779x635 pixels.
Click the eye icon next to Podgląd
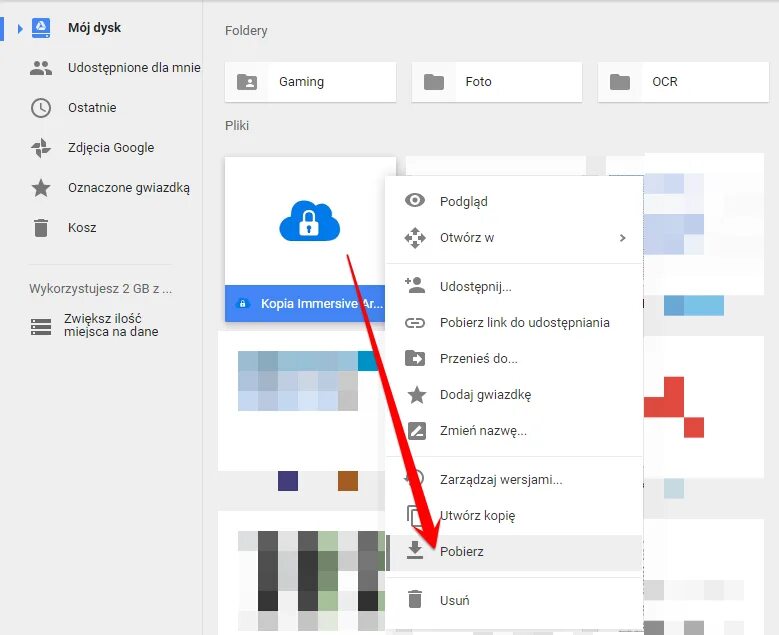tap(415, 200)
